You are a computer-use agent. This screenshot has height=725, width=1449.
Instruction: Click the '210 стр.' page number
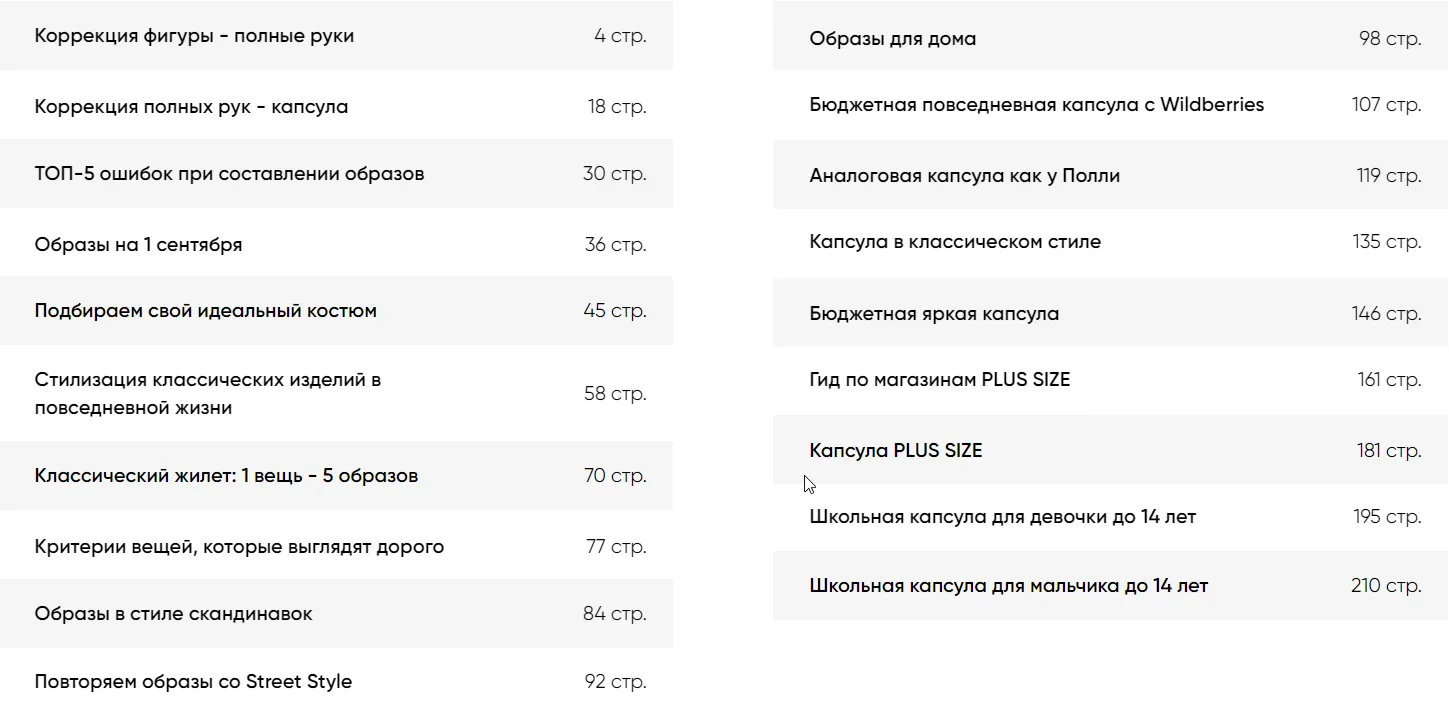point(1385,586)
